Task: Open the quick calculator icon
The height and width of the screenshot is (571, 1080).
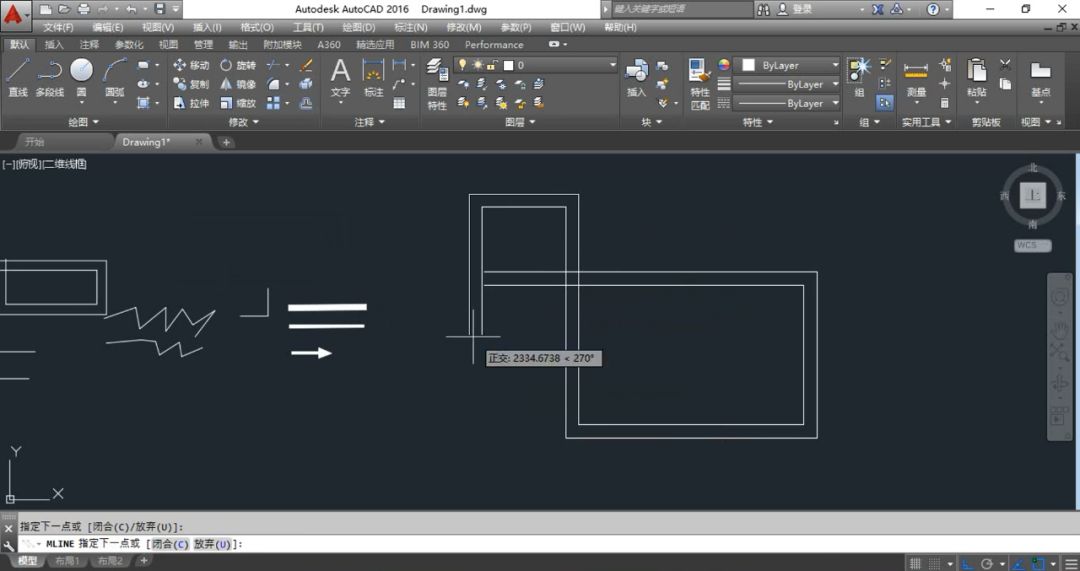Action: click(944, 103)
